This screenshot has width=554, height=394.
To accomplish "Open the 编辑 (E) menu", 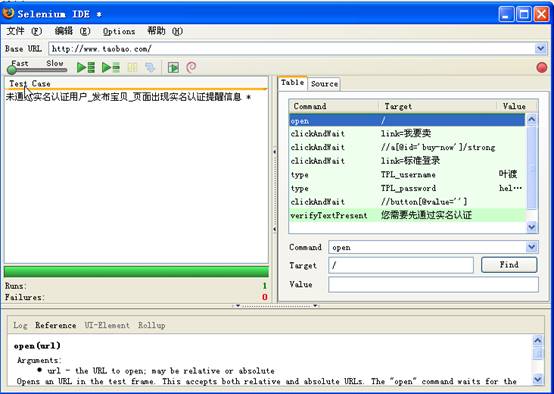I will point(73,31).
